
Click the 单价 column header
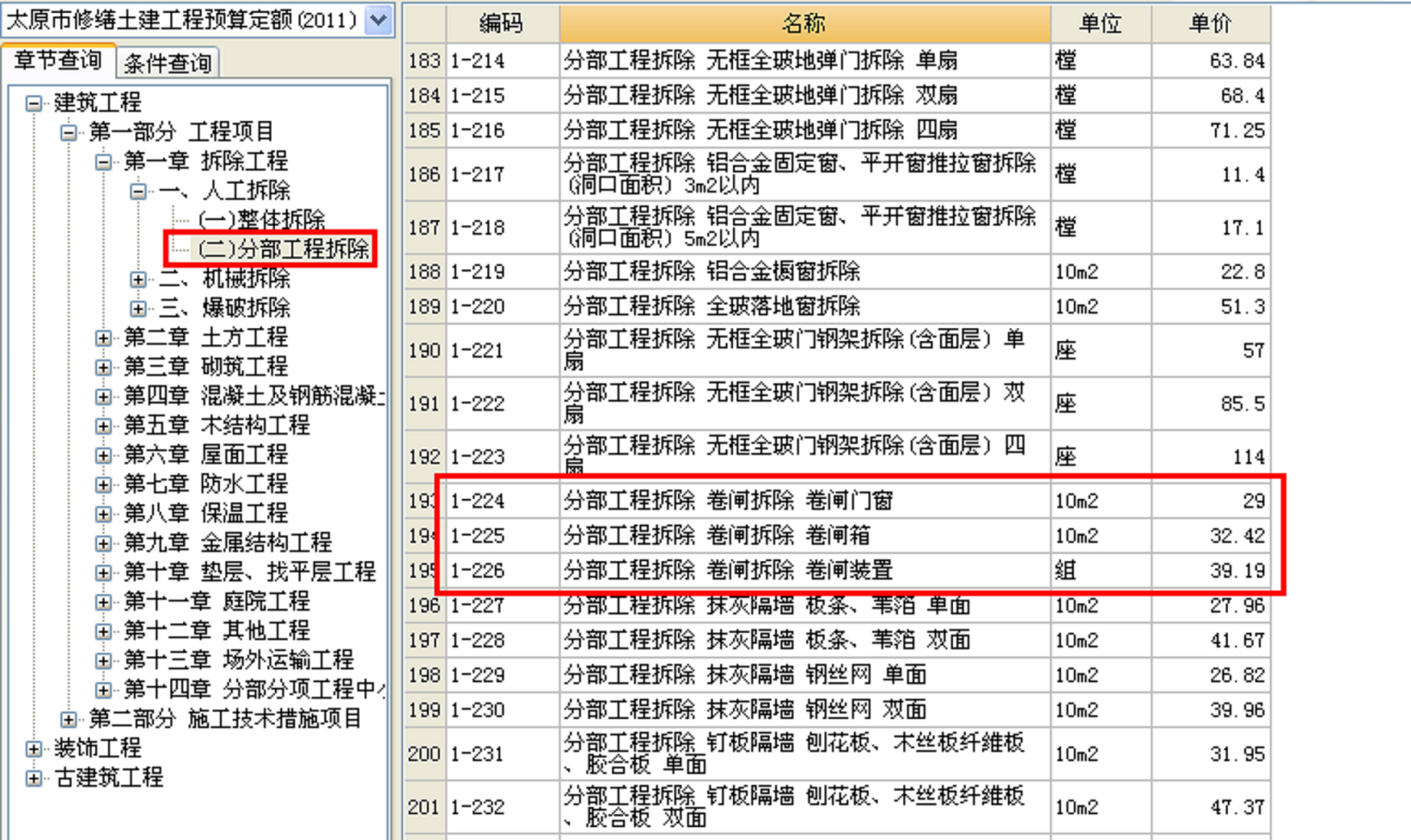coord(1211,24)
